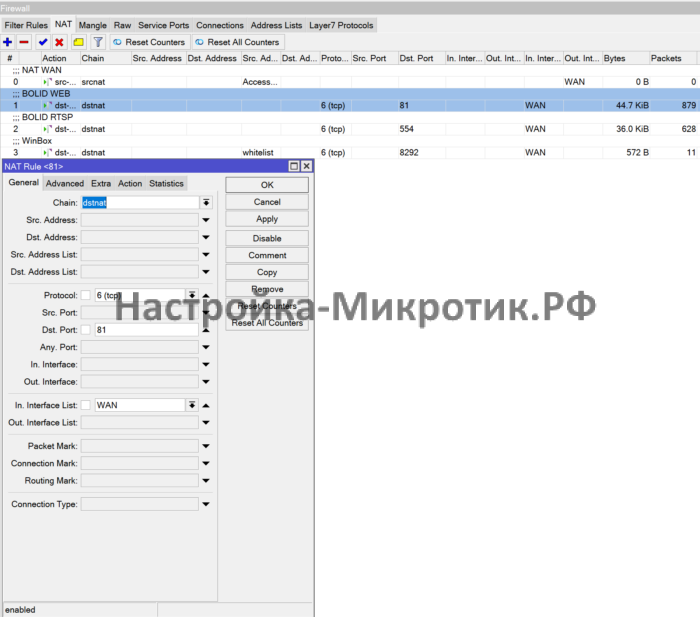Image resolution: width=700 pixels, height=617 pixels.
Task: Collapse the Protocol field
Action: tap(206, 295)
